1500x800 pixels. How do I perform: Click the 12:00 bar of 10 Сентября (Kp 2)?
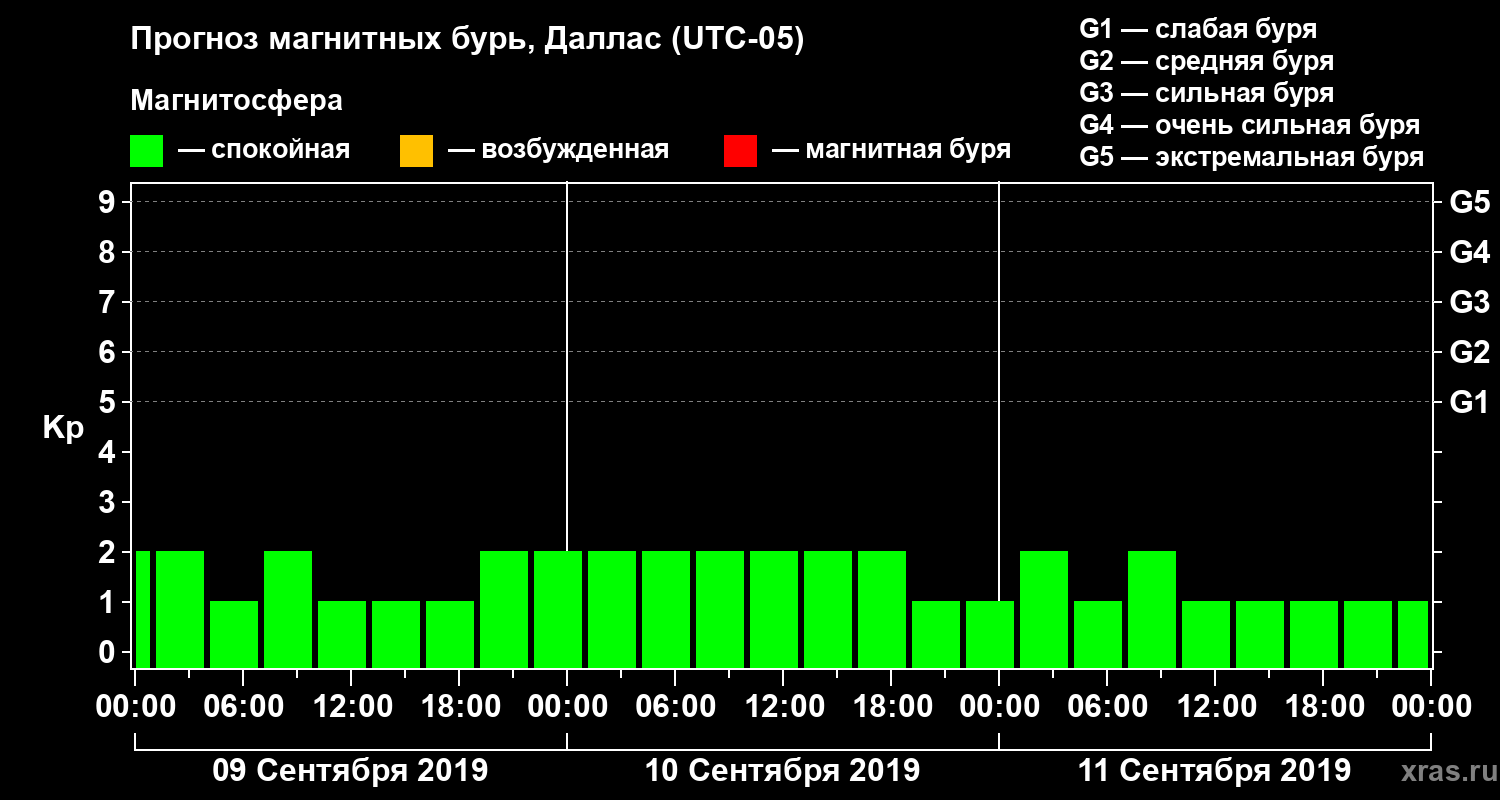tap(774, 609)
